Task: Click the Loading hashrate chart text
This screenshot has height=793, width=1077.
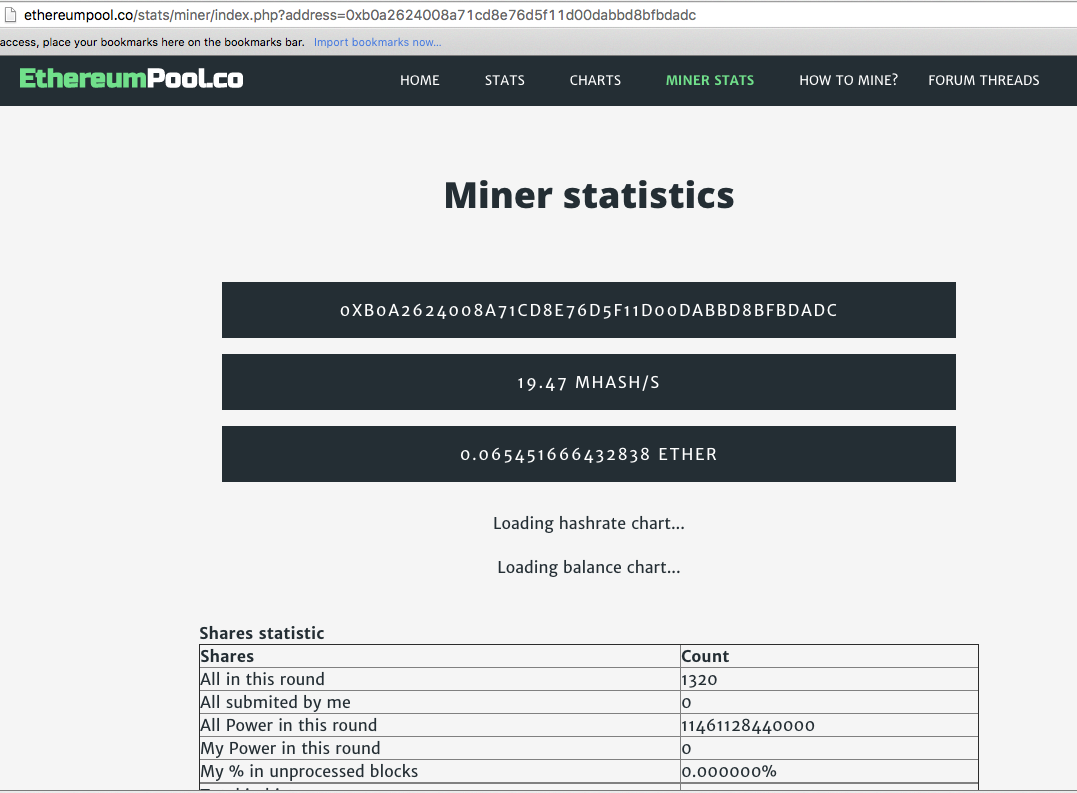Action: [589, 523]
